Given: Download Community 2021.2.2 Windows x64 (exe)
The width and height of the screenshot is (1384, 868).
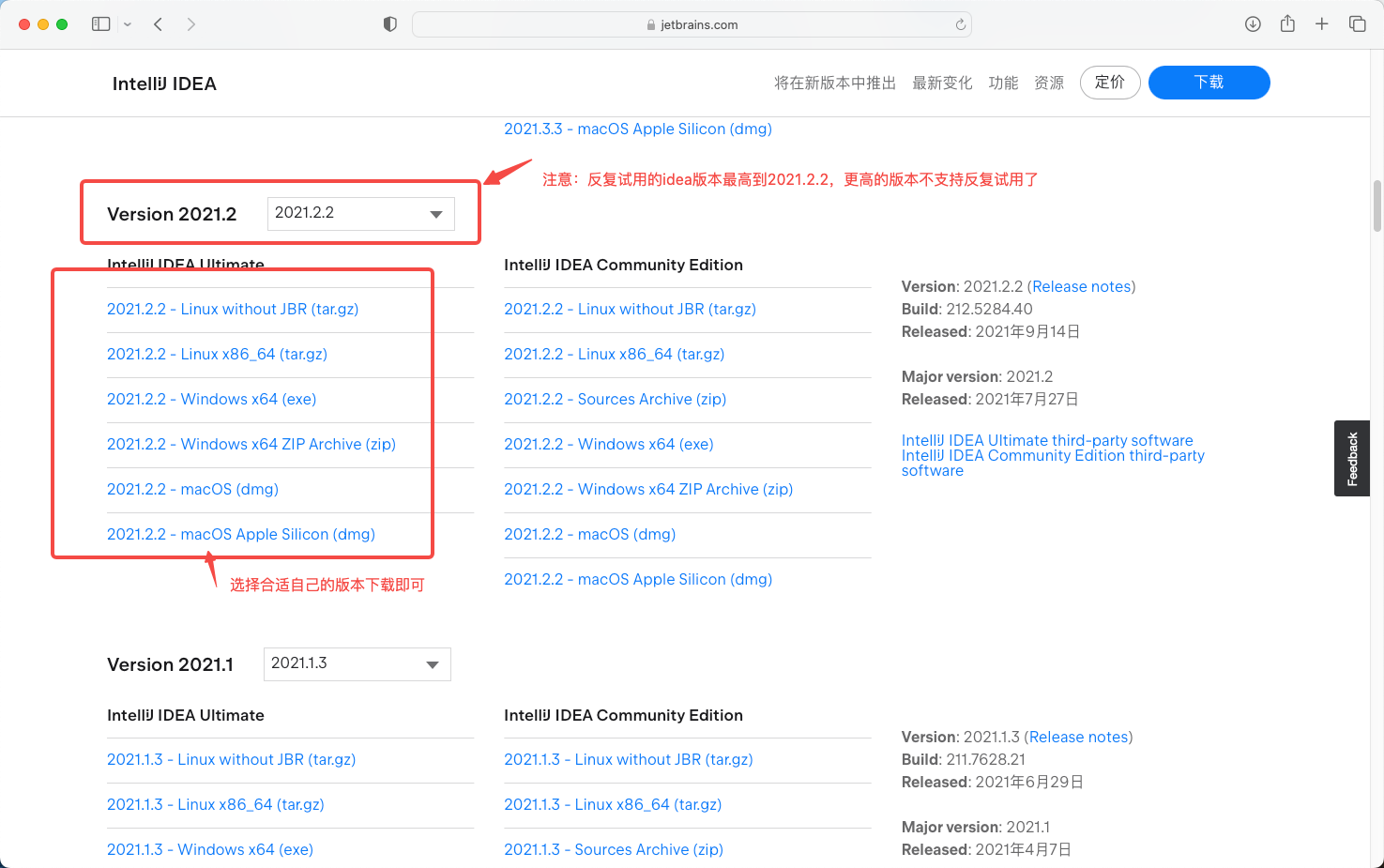Looking at the screenshot, I should click(x=609, y=444).
